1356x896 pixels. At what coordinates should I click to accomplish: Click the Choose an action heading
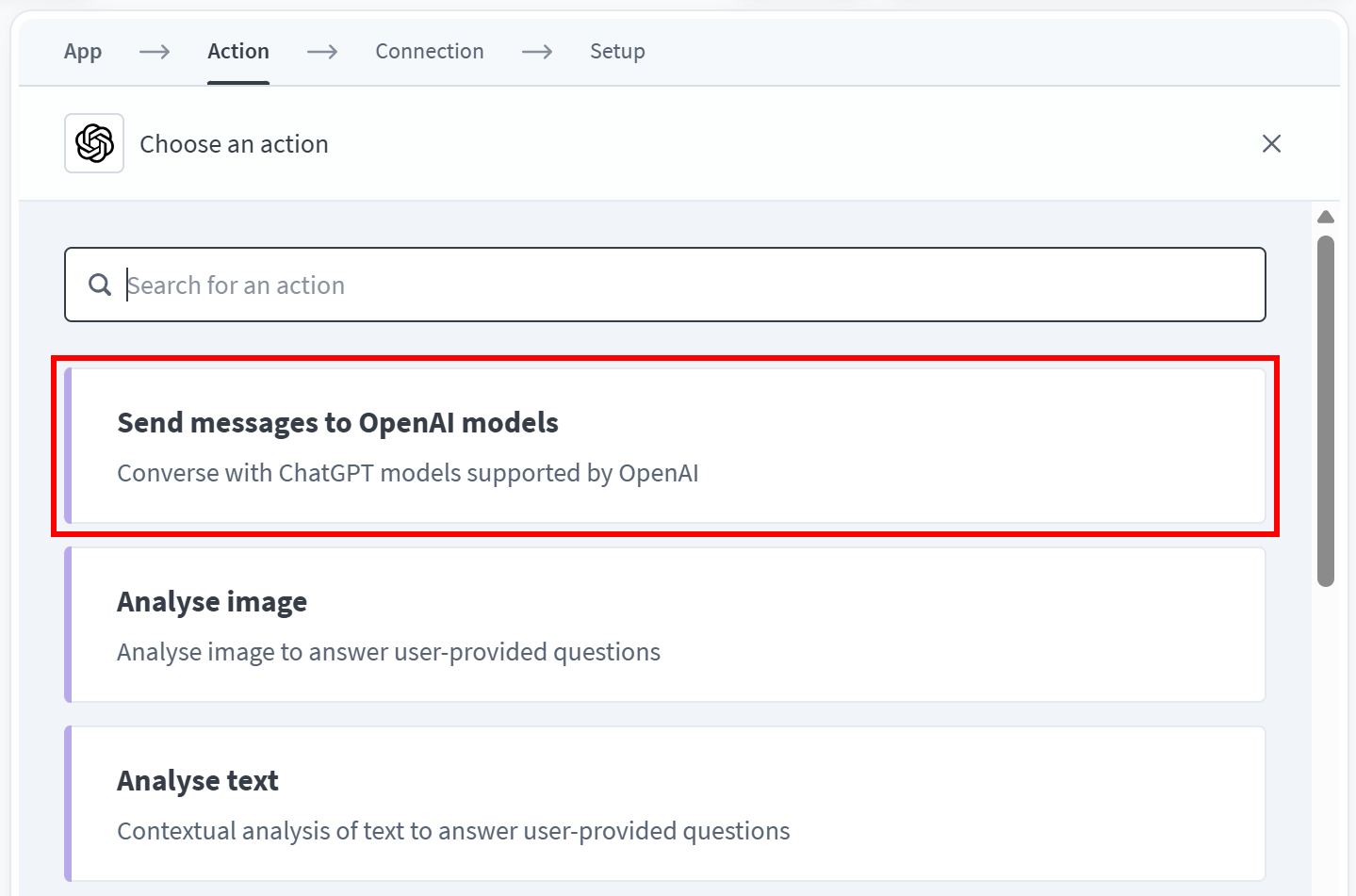tap(235, 144)
